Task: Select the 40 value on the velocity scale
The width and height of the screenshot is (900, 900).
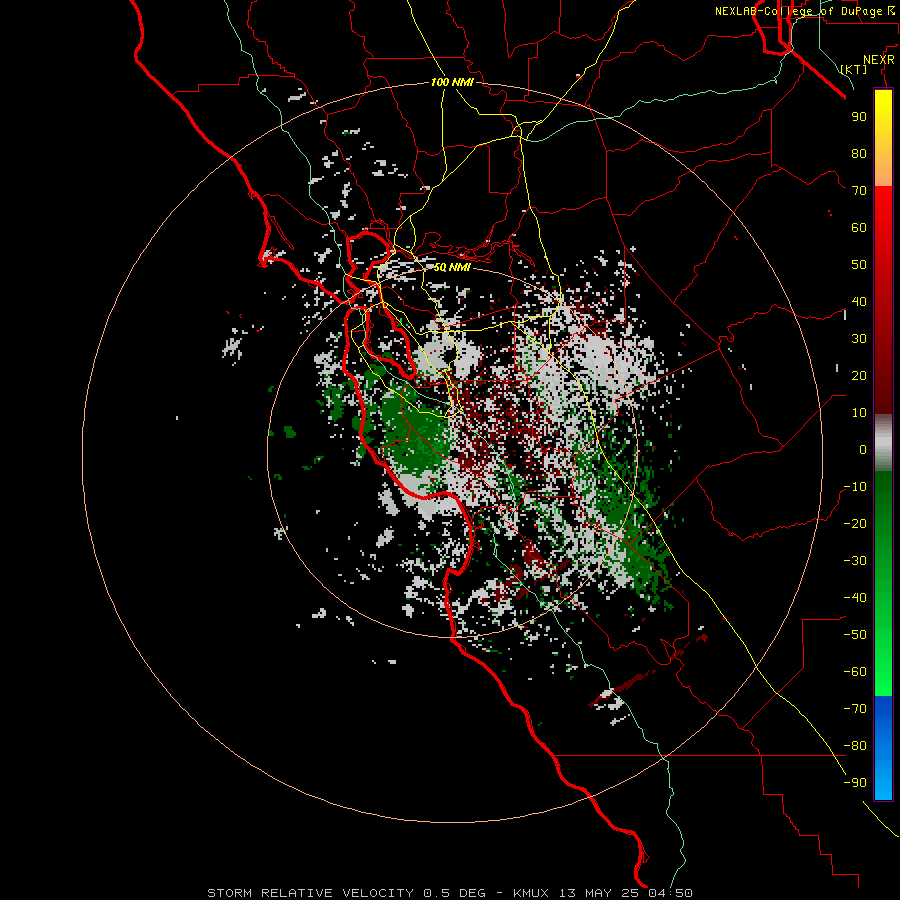Action: tap(859, 302)
